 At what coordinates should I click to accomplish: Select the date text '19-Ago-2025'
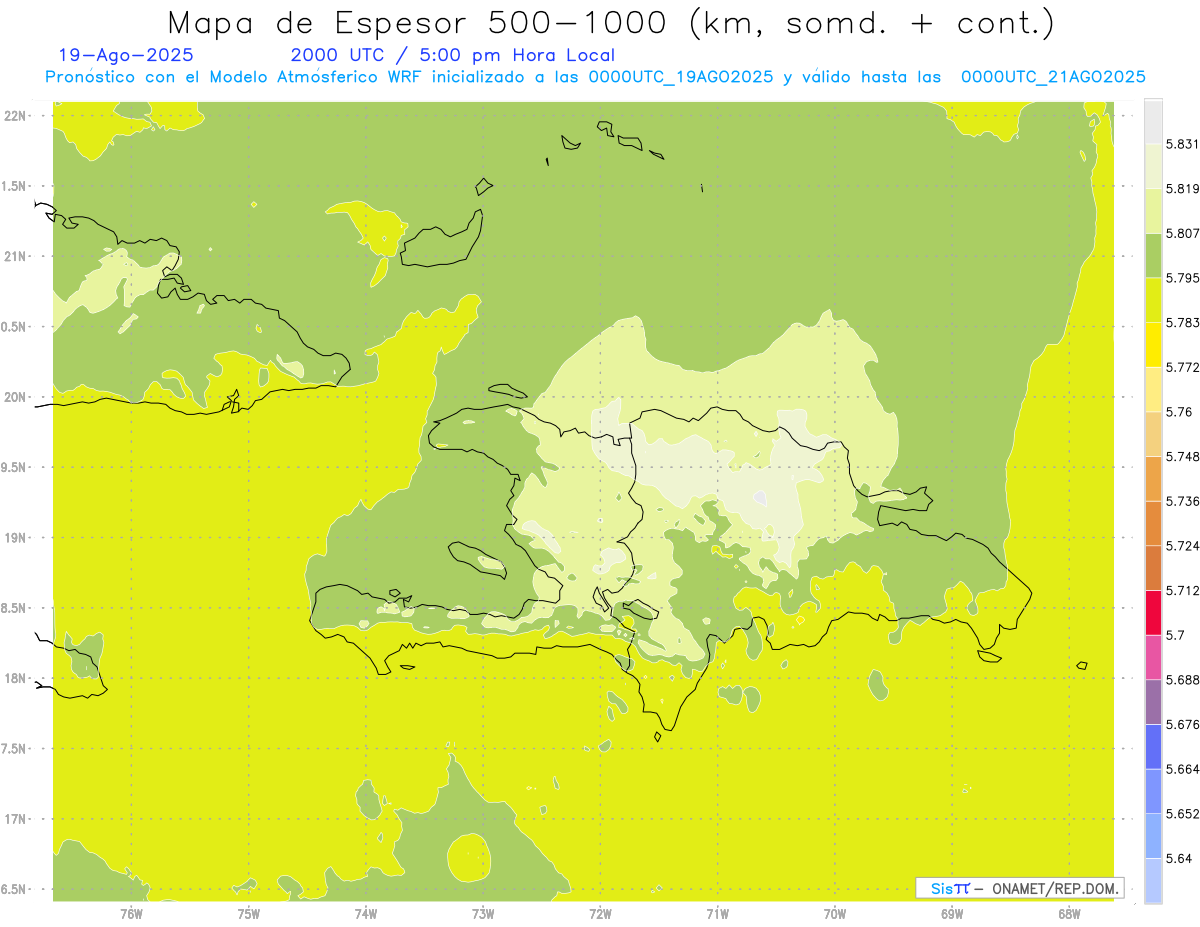[126, 55]
